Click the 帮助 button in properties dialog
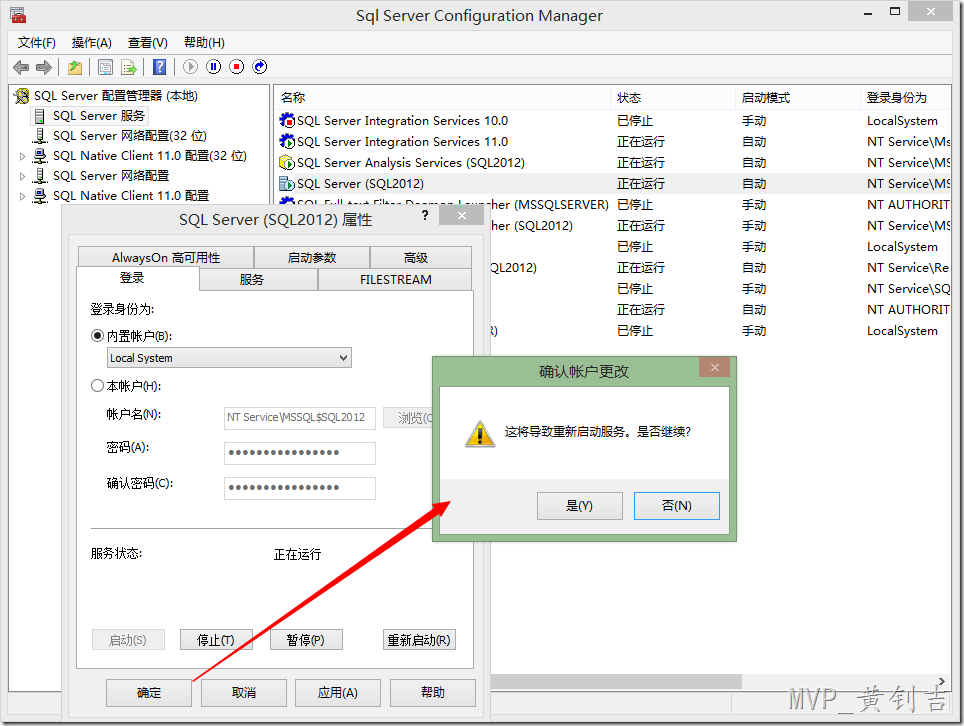 tap(433, 693)
